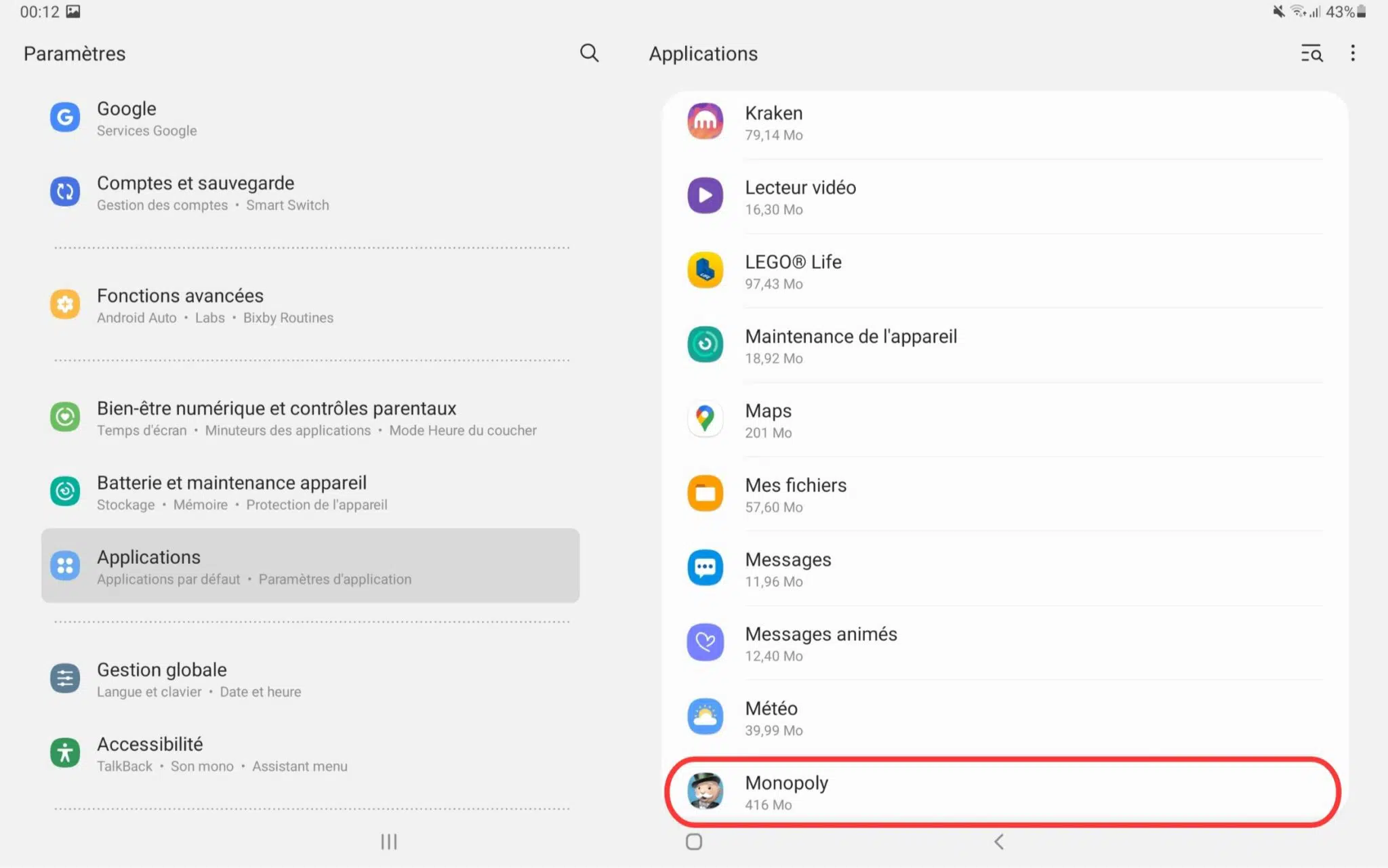Open the three-dot more options menu

pyautogui.click(x=1353, y=53)
